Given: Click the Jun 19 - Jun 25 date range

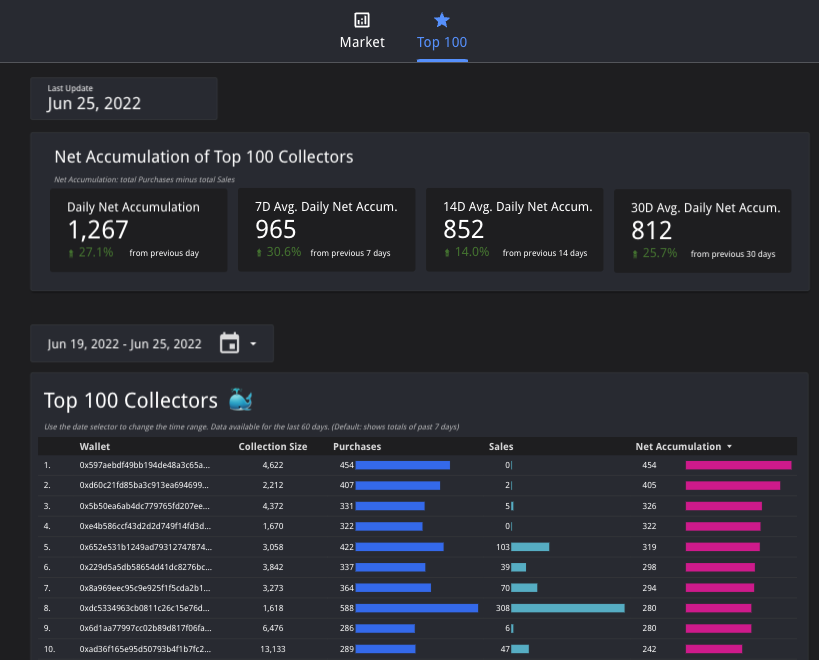Looking at the screenshot, I should [124, 344].
